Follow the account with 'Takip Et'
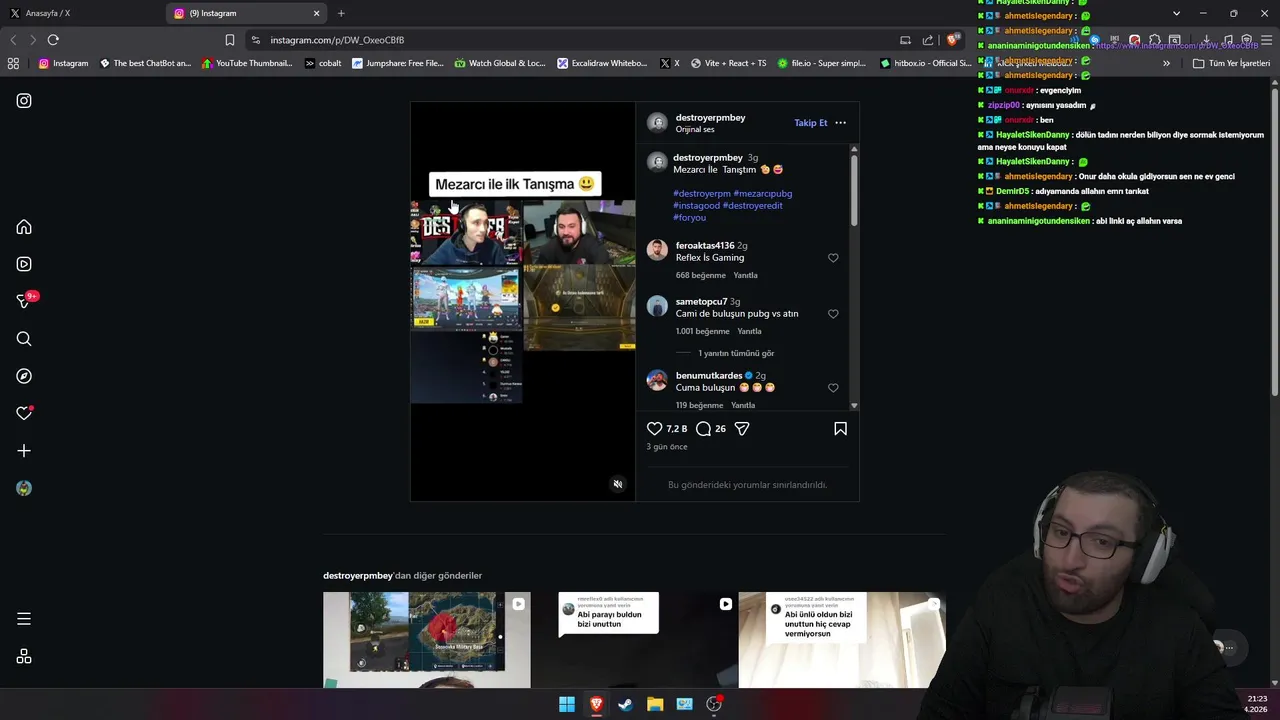1280x720 pixels. pyautogui.click(x=811, y=123)
